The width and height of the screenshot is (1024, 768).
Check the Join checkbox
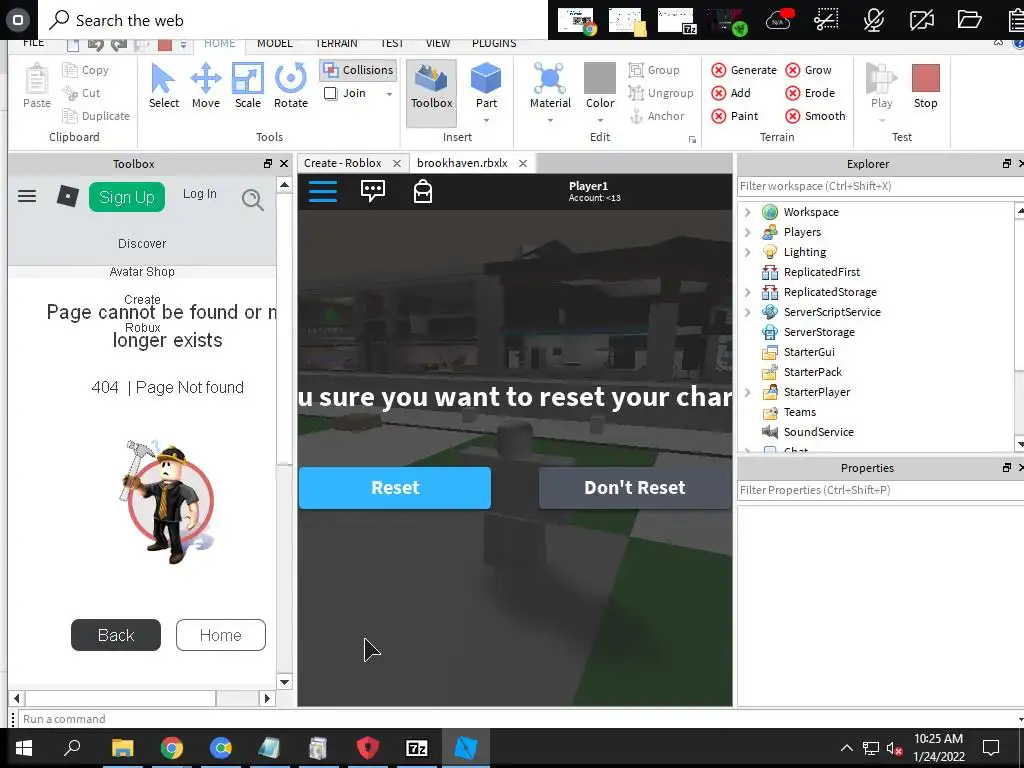tap(330, 93)
